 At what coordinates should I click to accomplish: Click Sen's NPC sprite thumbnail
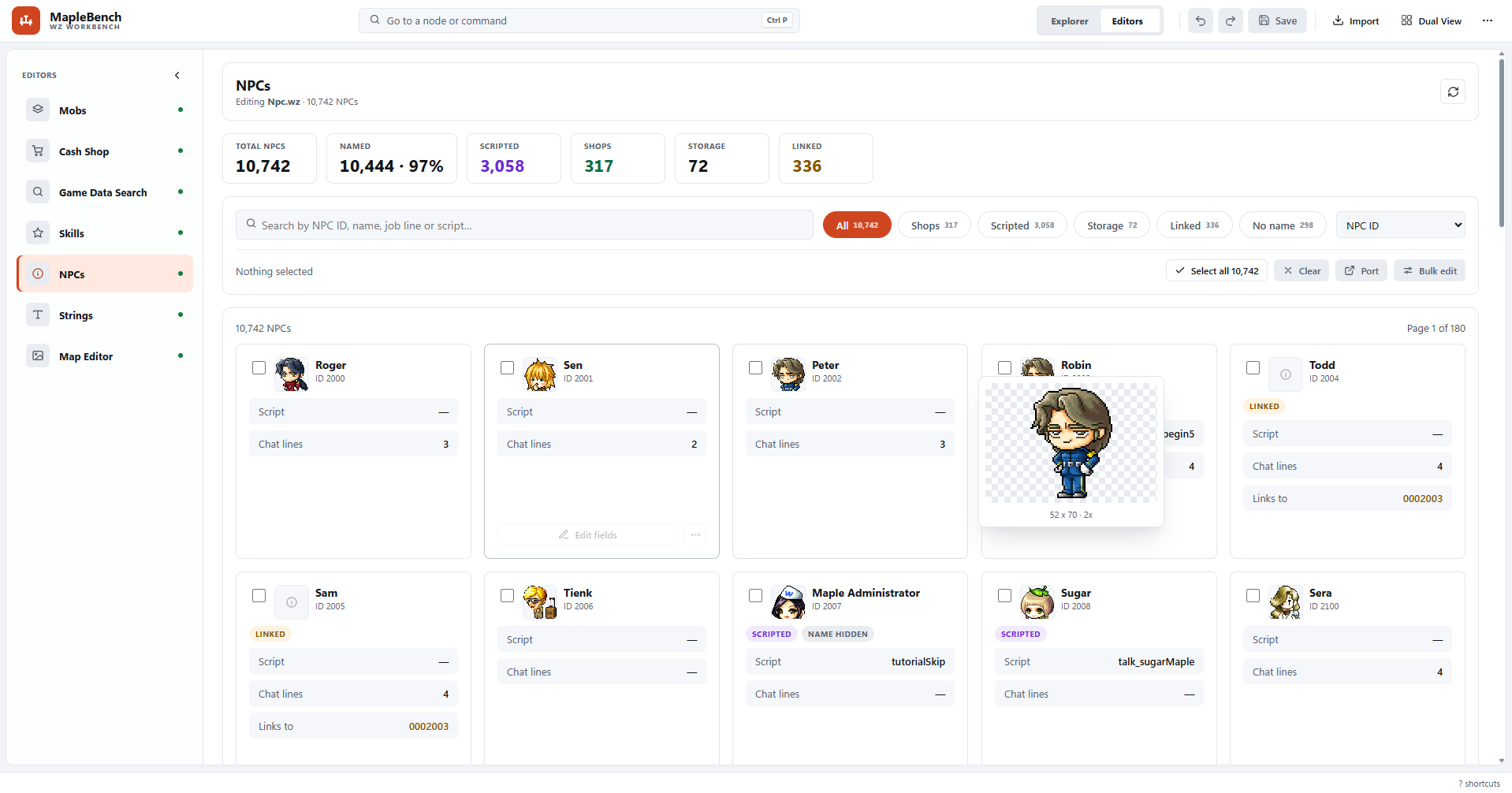click(540, 374)
